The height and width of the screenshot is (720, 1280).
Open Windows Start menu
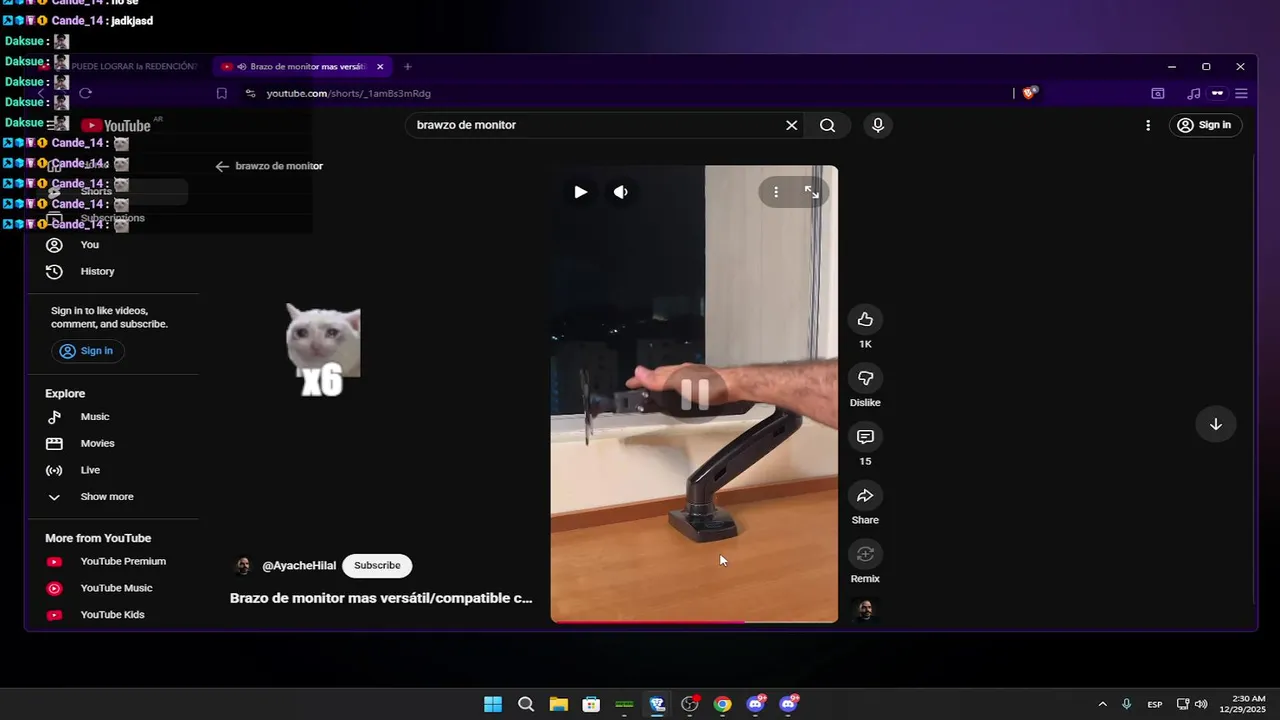click(493, 704)
